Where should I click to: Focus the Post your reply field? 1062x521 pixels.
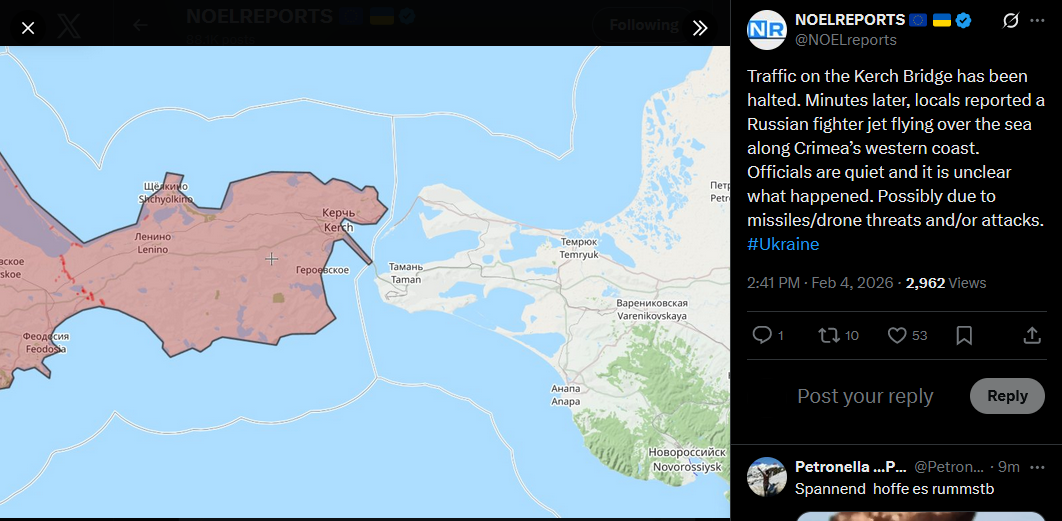pyautogui.click(x=865, y=396)
